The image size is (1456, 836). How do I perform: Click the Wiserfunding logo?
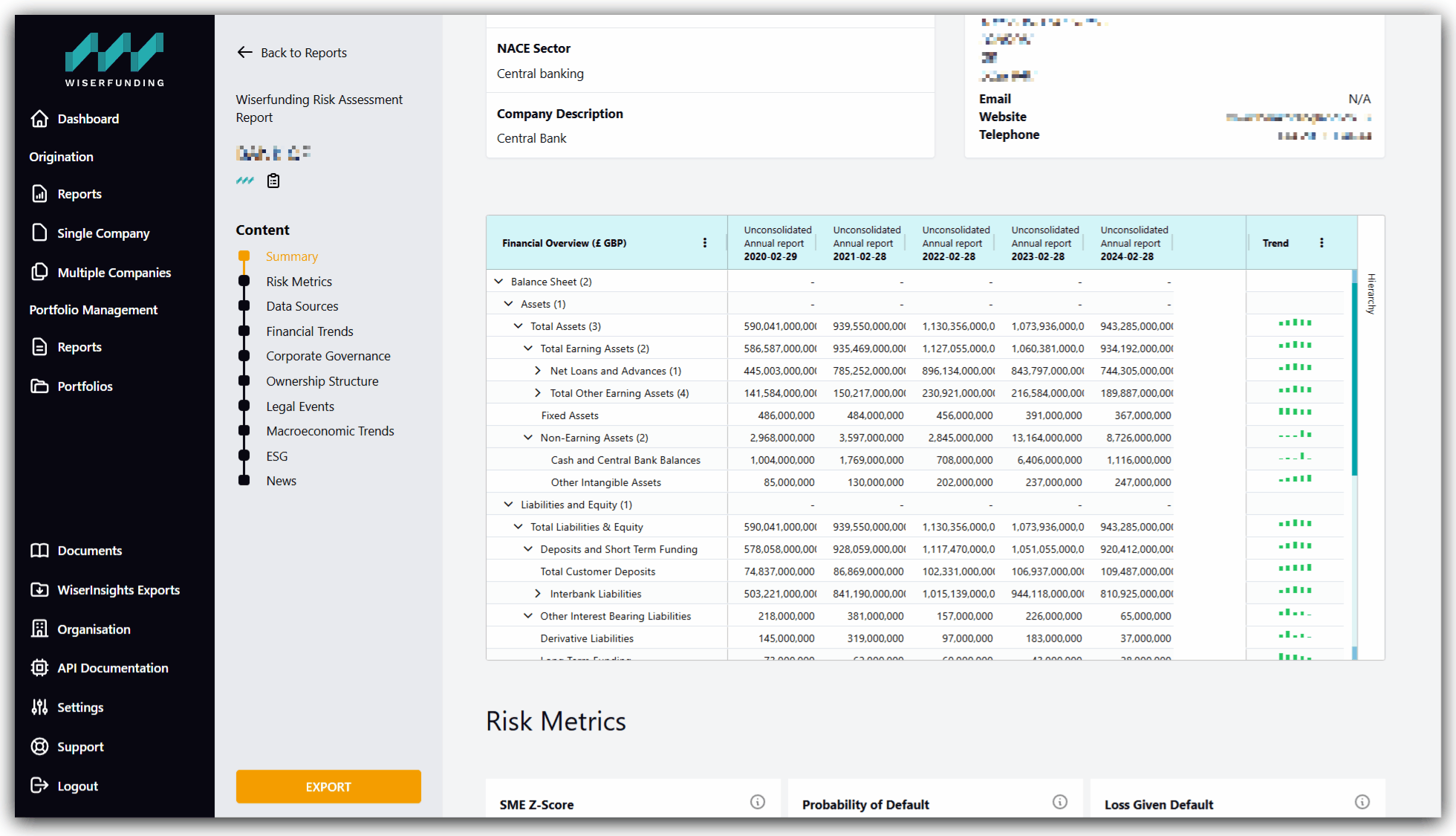(114, 59)
